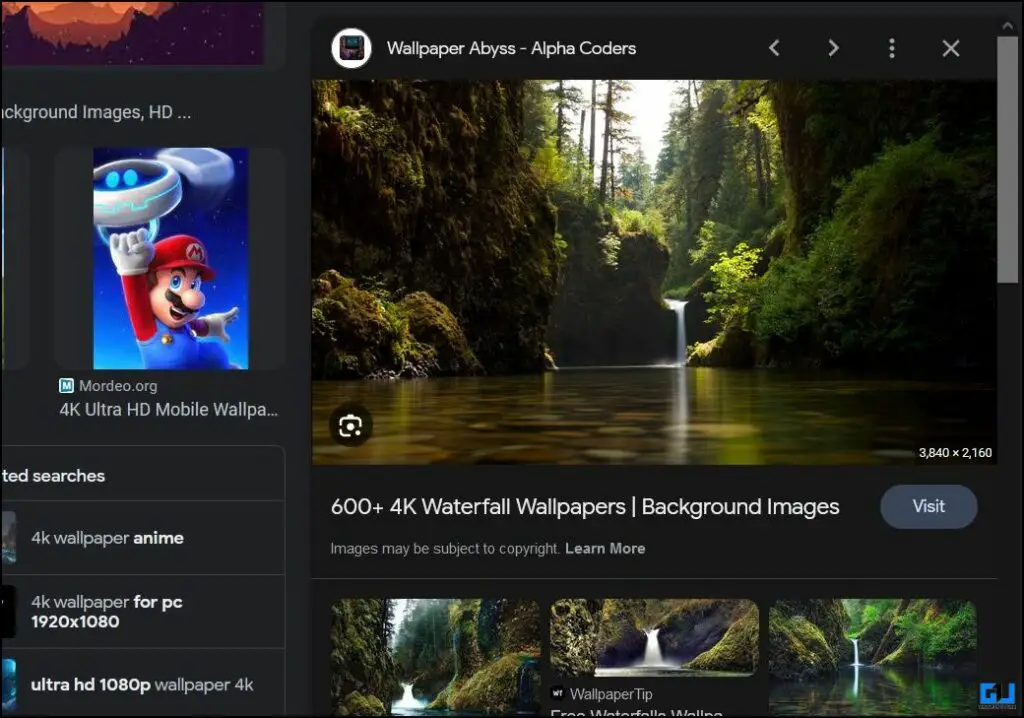The width and height of the screenshot is (1024, 718).
Task: Click the Mordeo.org favicon icon
Action: click(x=67, y=386)
